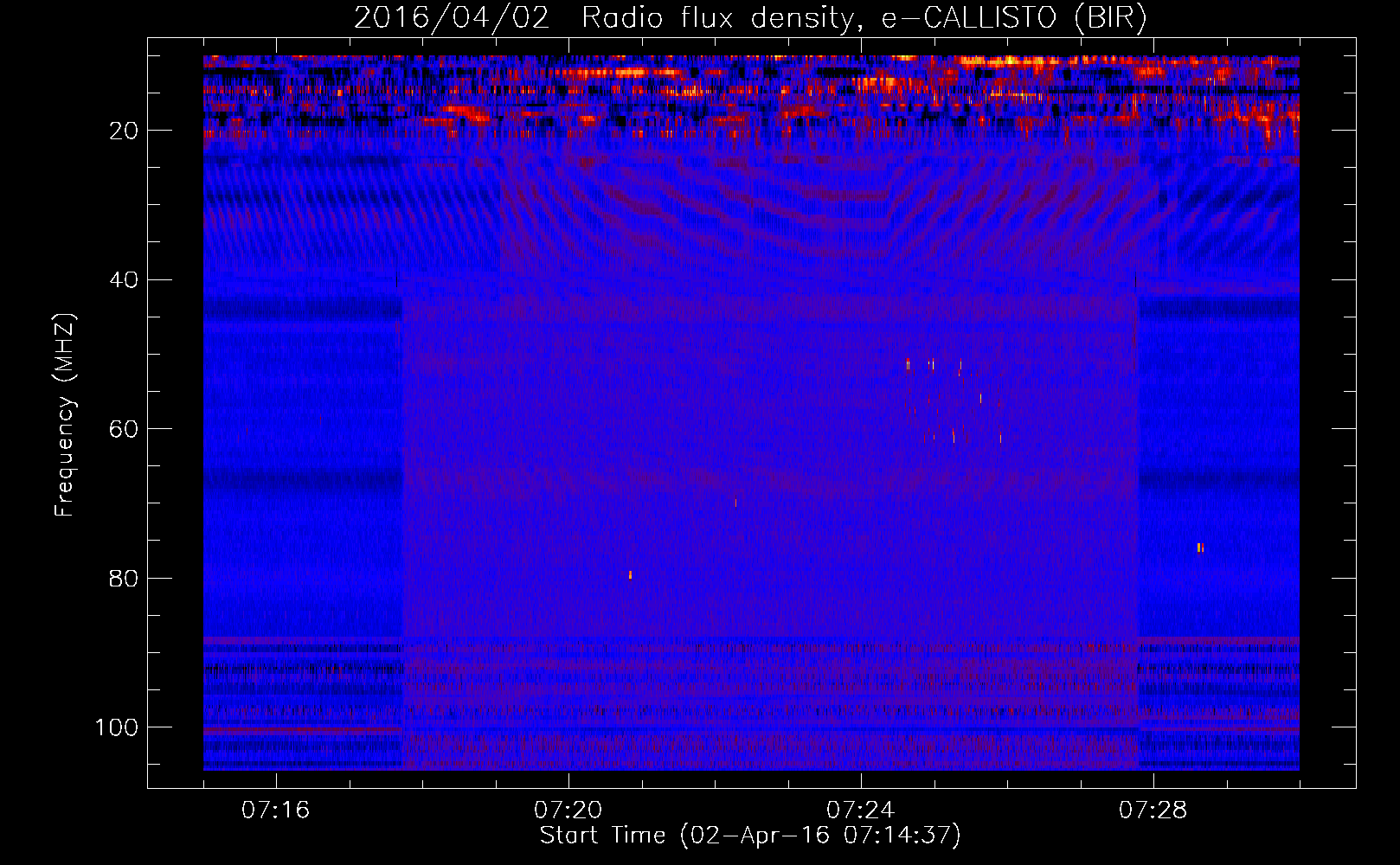Click the 07:24 time tick label
Viewport: 1400px width, 865px height.
click(x=861, y=811)
